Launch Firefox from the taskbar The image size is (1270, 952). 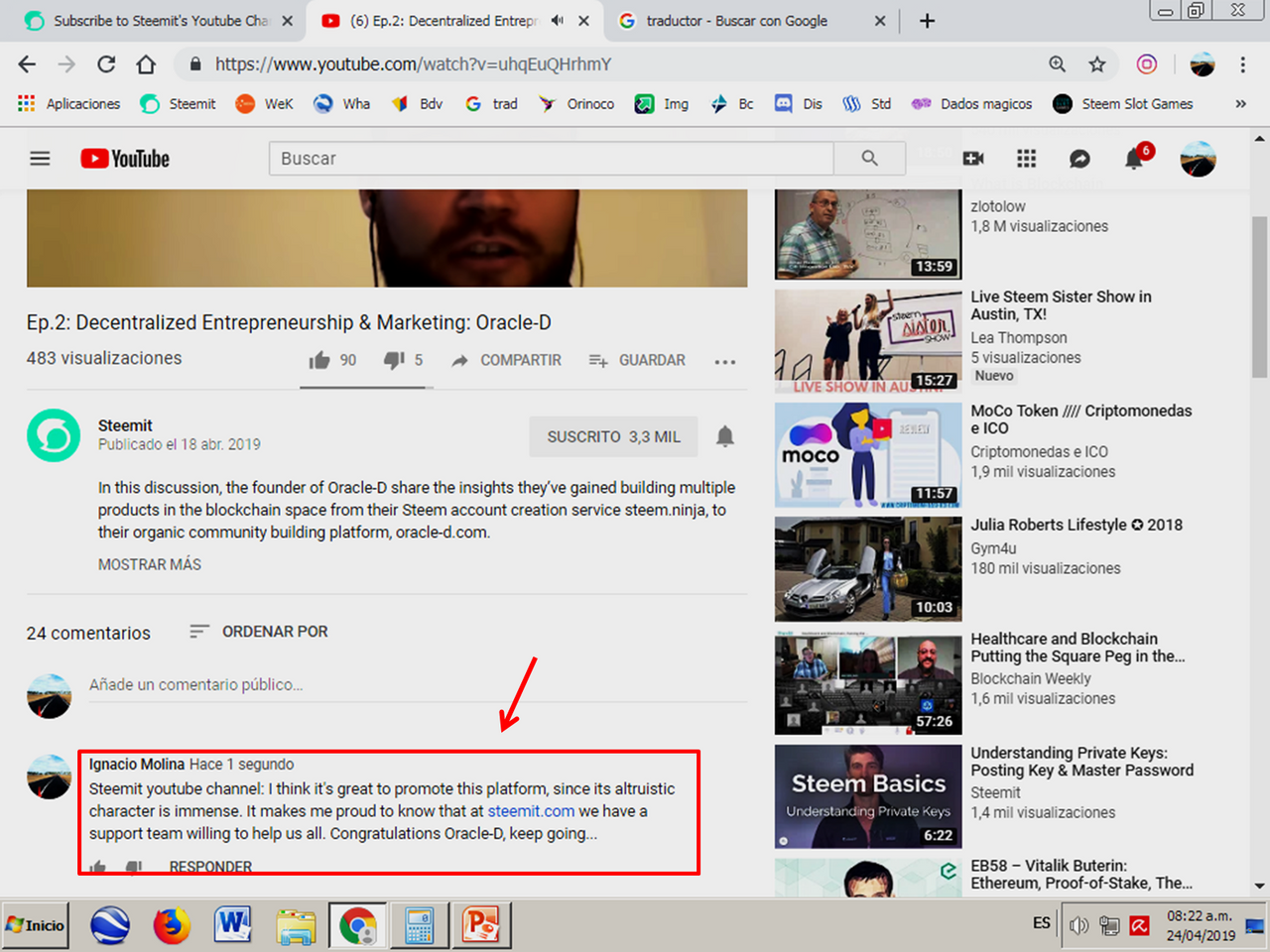tap(172, 925)
